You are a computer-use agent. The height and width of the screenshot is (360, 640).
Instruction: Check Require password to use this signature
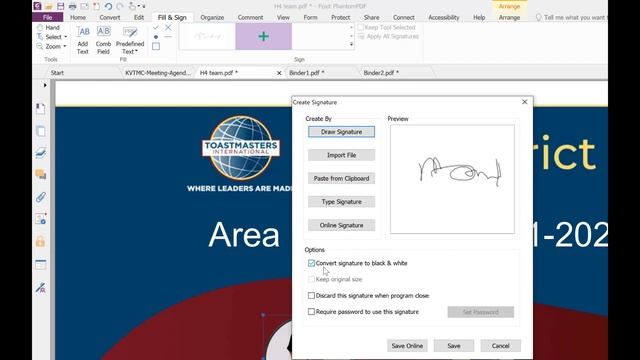point(311,312)
